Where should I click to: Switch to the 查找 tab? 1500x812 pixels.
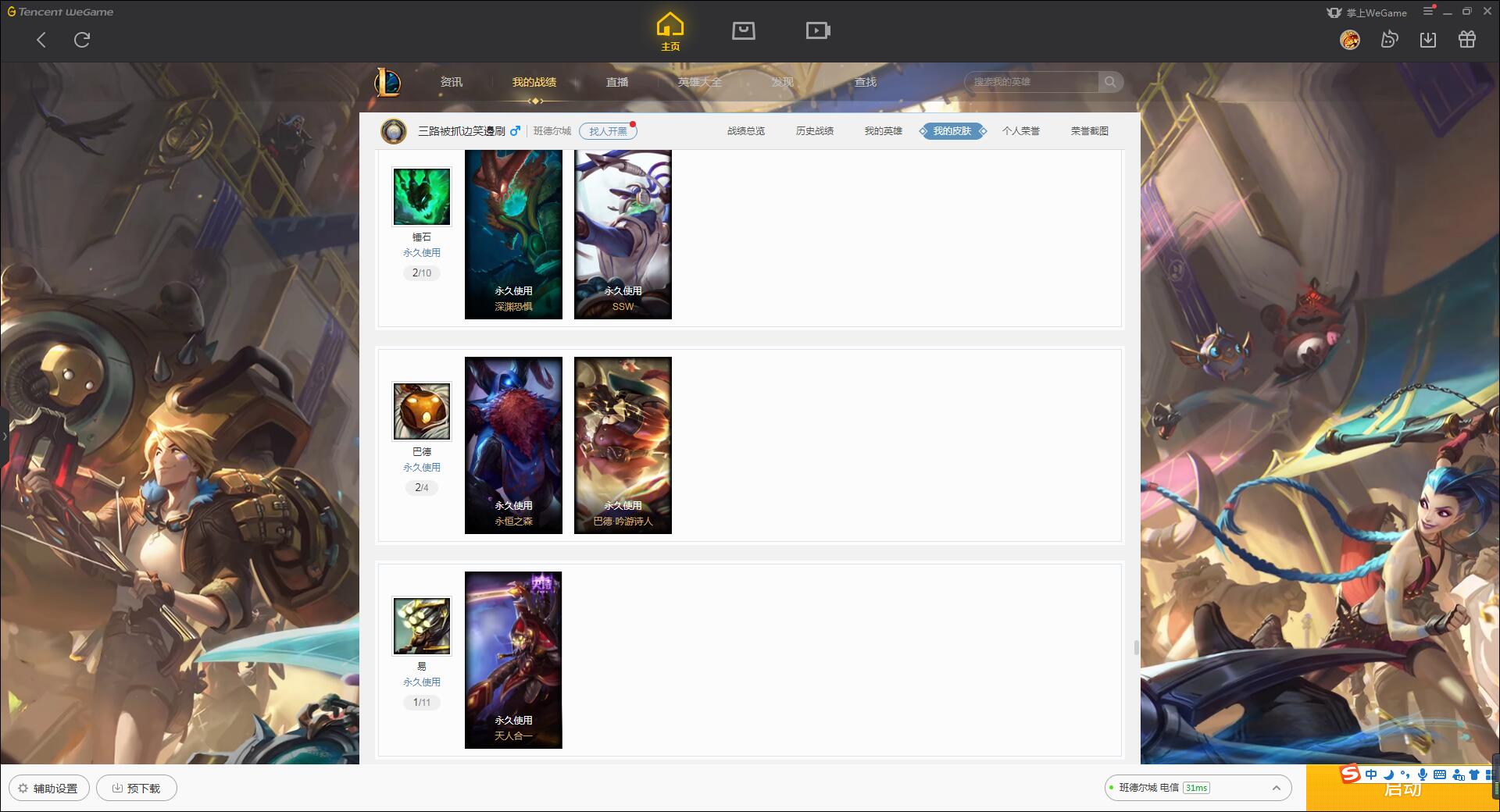pyautogui.click(x=866, y=82)
